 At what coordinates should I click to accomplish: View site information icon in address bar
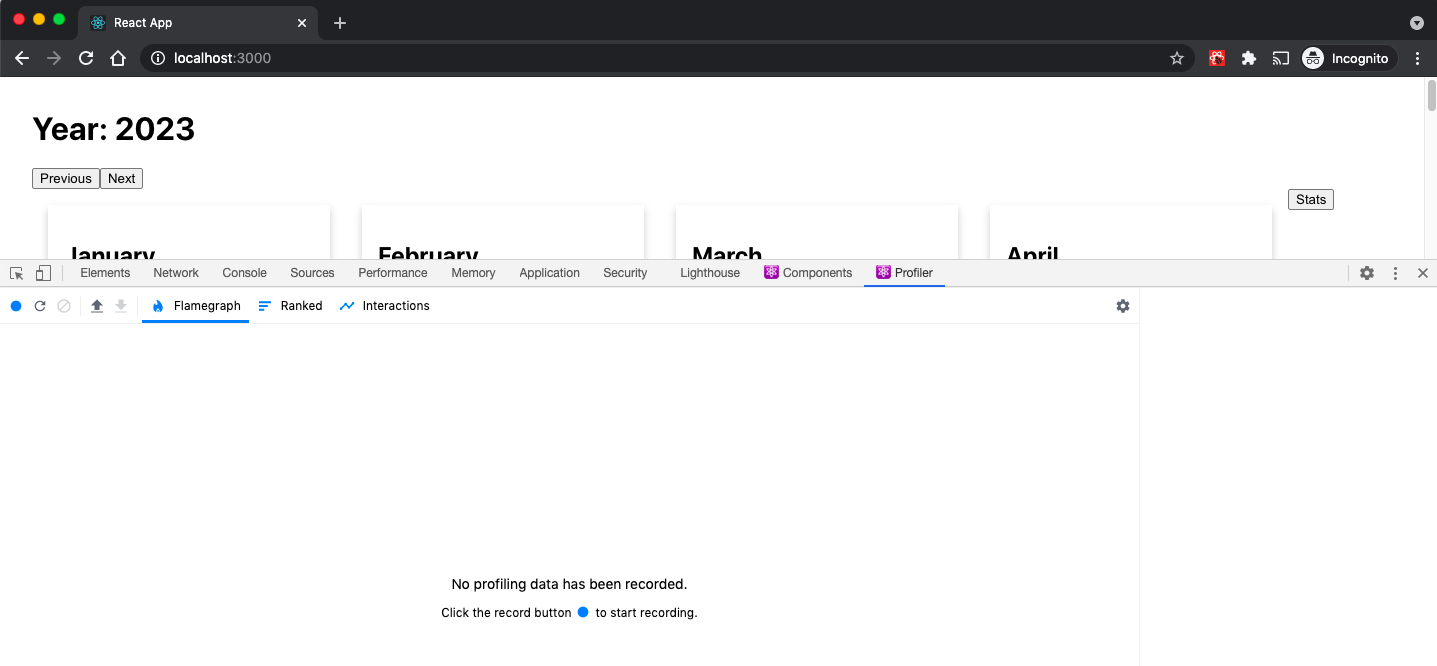(x=157, y=58)
